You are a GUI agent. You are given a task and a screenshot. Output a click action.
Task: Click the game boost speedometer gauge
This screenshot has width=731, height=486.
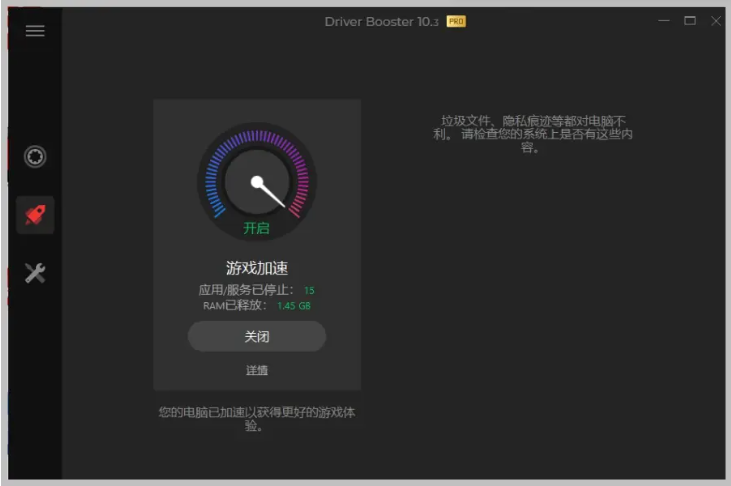(x=257, y=182)
